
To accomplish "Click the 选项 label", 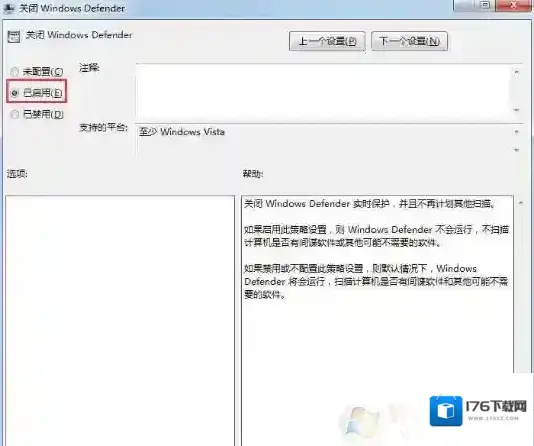I will (x=17, y=174).
